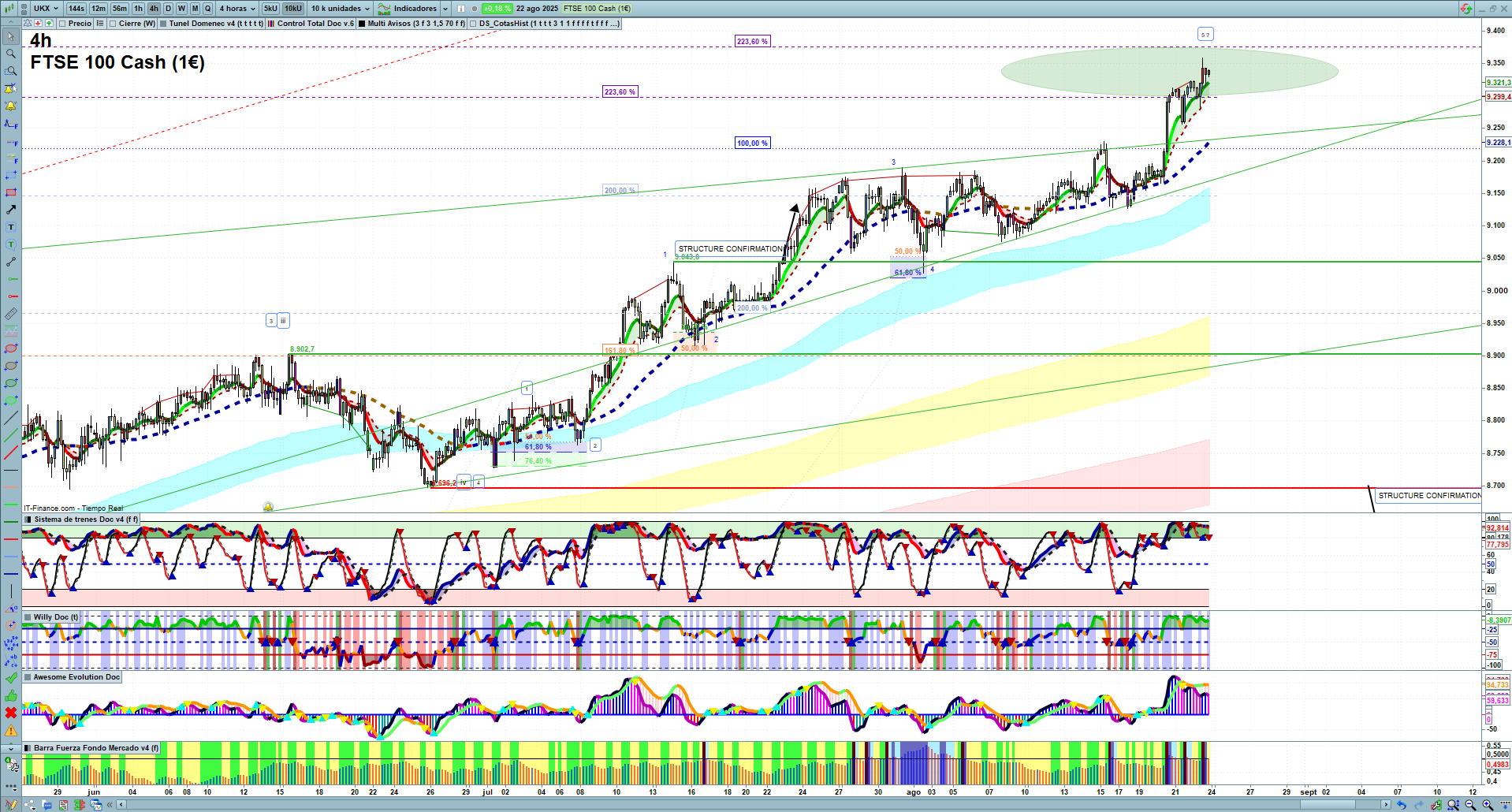This screenshot has width=1512, height=812.
Task: Click the Tunel Domenec gray color swatch
Action: (x=163, y=24)
